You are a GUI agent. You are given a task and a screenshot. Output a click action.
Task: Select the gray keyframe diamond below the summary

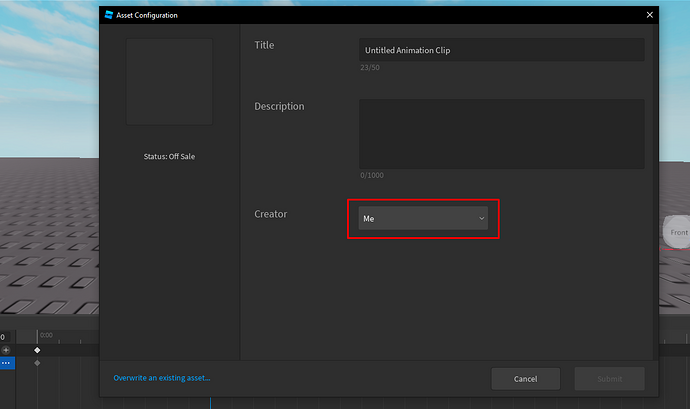point(38,363)
